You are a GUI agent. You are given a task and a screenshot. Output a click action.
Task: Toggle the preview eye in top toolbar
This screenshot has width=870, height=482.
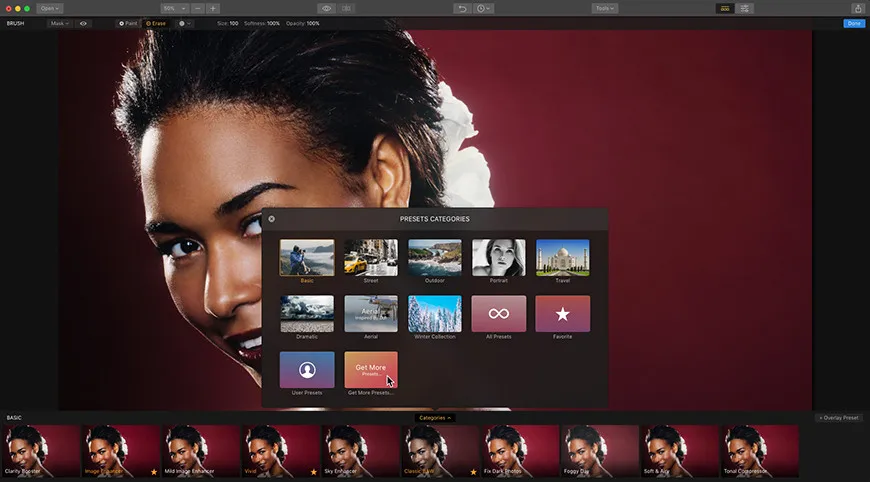[326, 8]
